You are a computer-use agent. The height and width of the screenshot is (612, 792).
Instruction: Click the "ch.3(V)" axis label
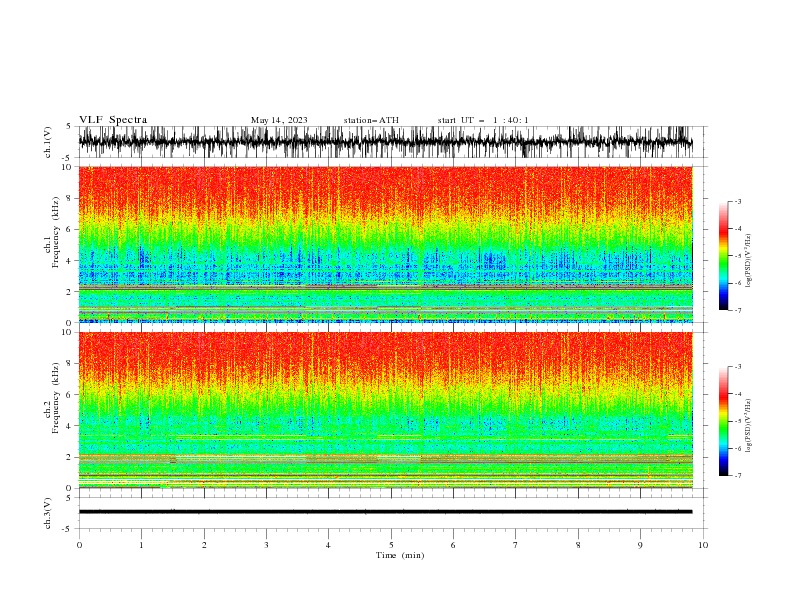48,513
